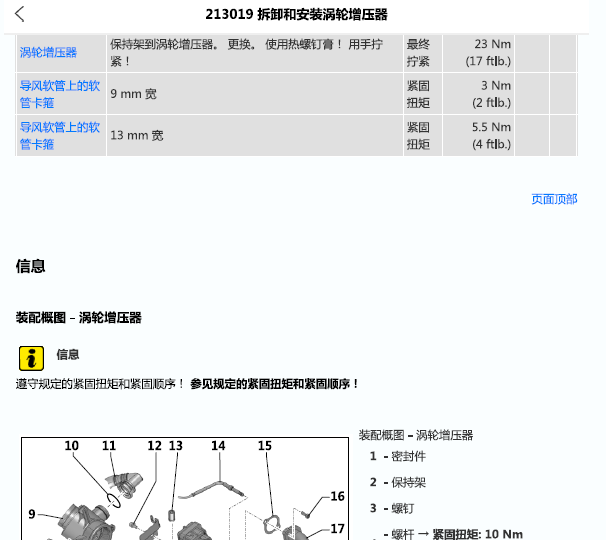Click callout number 16 in diagram
Screen dimensions: 606x540
pyautogui.click(x=337, y=496)
